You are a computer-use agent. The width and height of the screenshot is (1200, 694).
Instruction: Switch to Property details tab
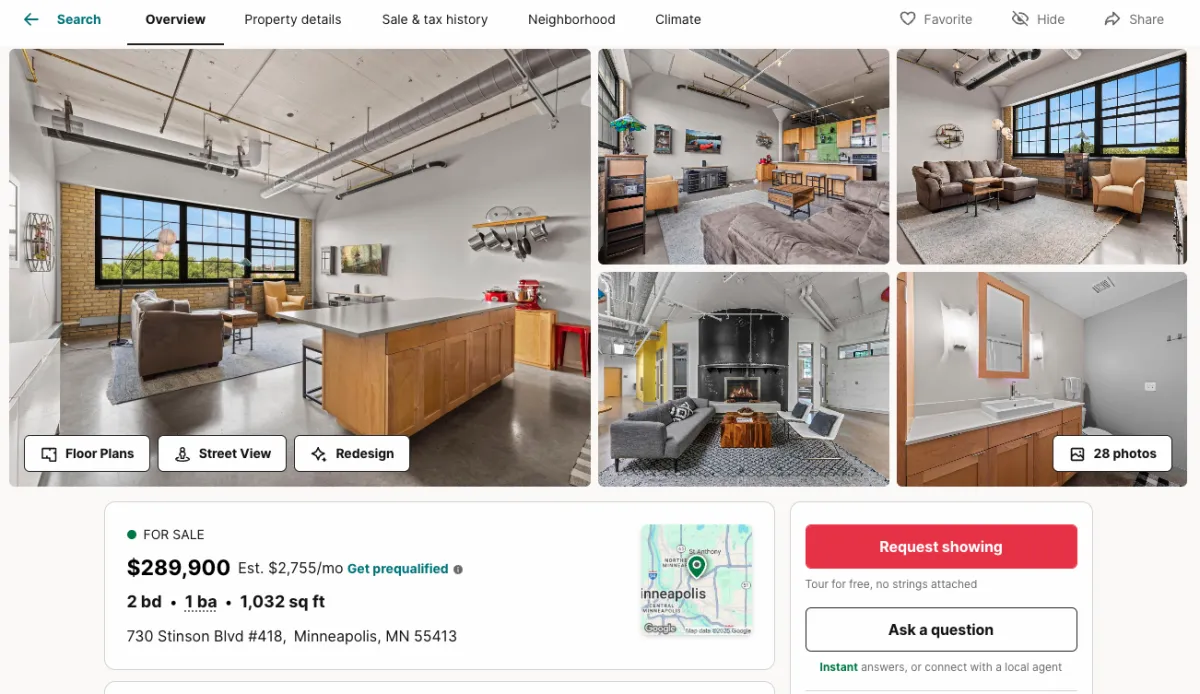[292, 19]
